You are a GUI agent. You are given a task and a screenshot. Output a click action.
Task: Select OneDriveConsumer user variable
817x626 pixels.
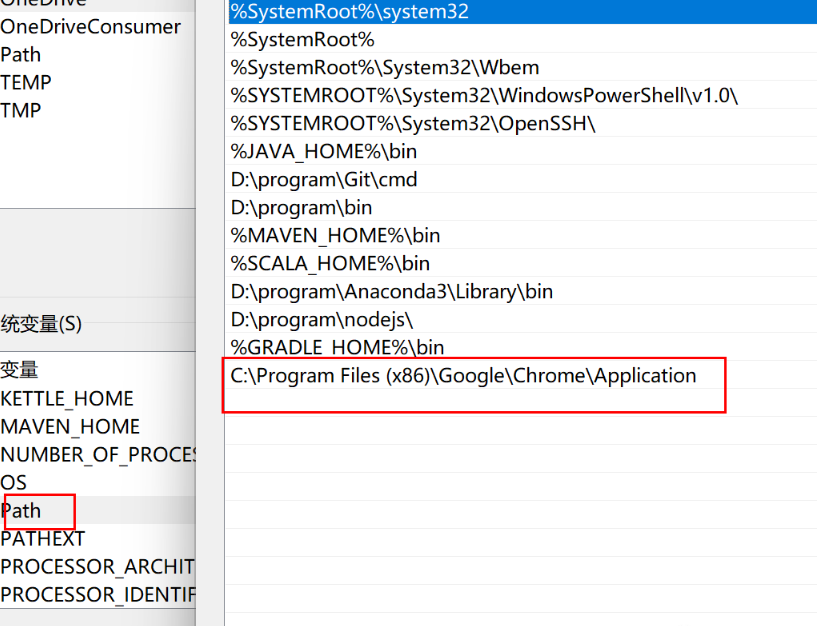[97, 27]
